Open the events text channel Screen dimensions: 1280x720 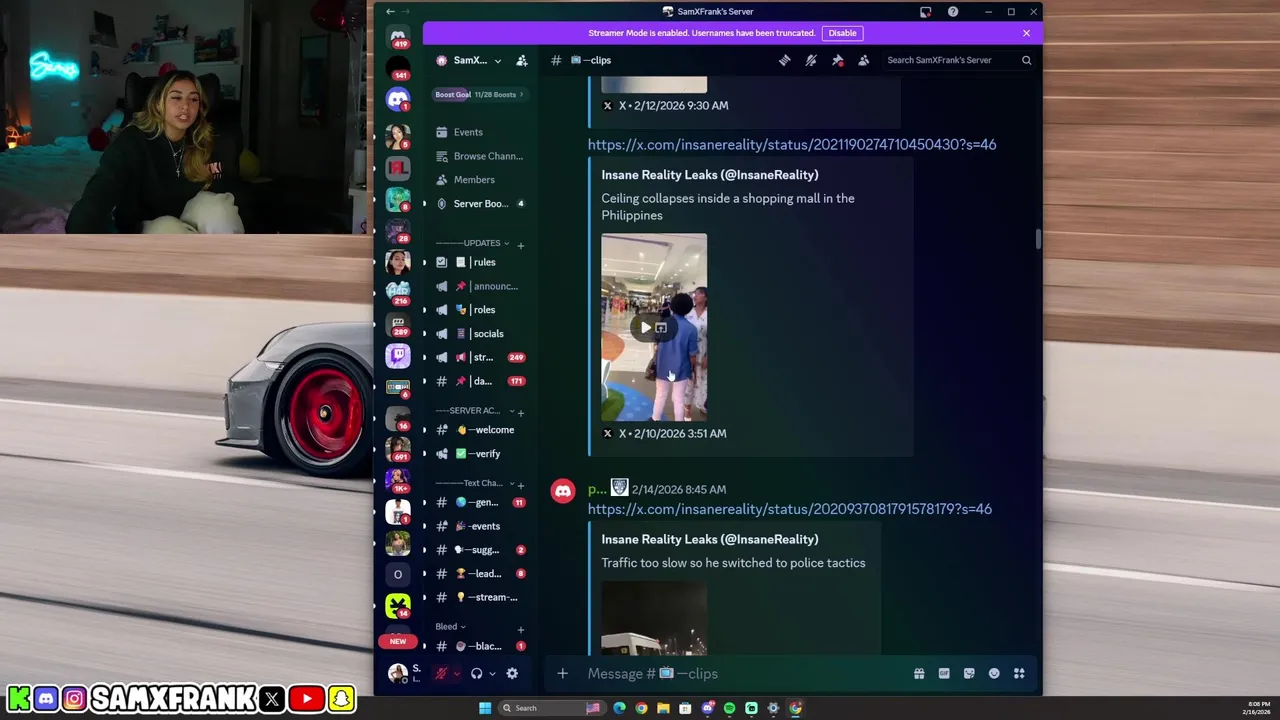[x=480, y=526]
